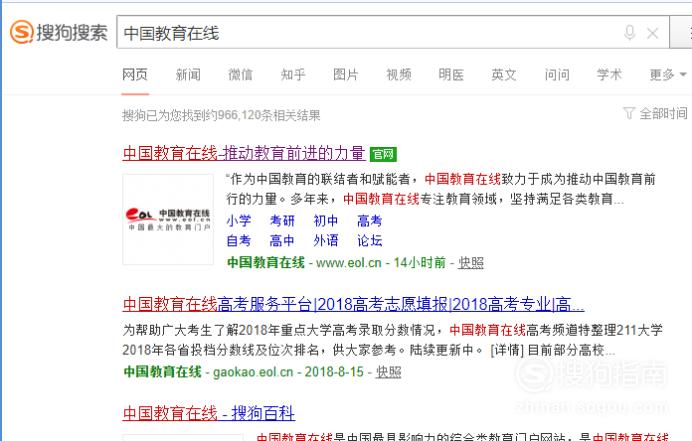
Task: Open the 视频 tab
Action: 399,75
